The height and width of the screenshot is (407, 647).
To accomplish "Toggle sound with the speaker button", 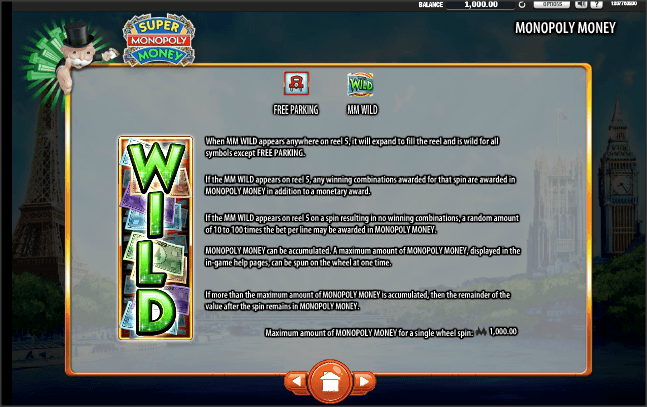I will point(581,4).
